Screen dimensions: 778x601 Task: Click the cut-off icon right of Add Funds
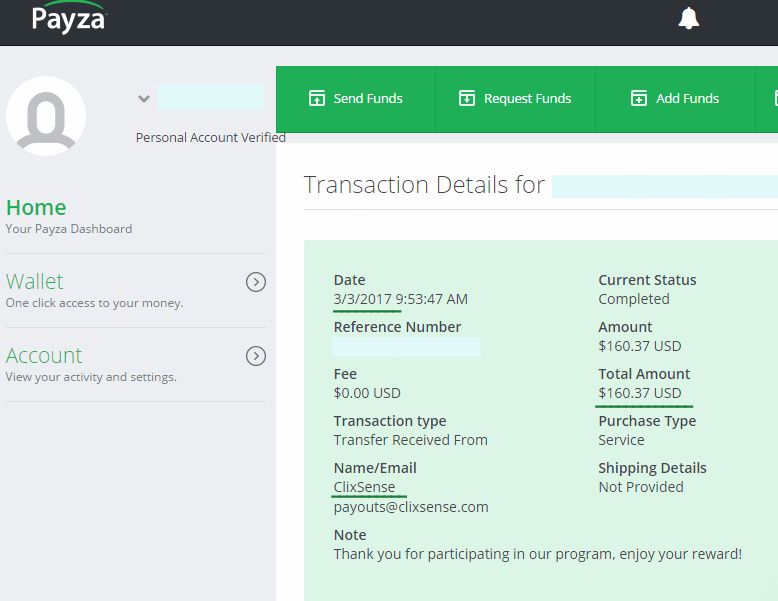click(x=774, y=98)
